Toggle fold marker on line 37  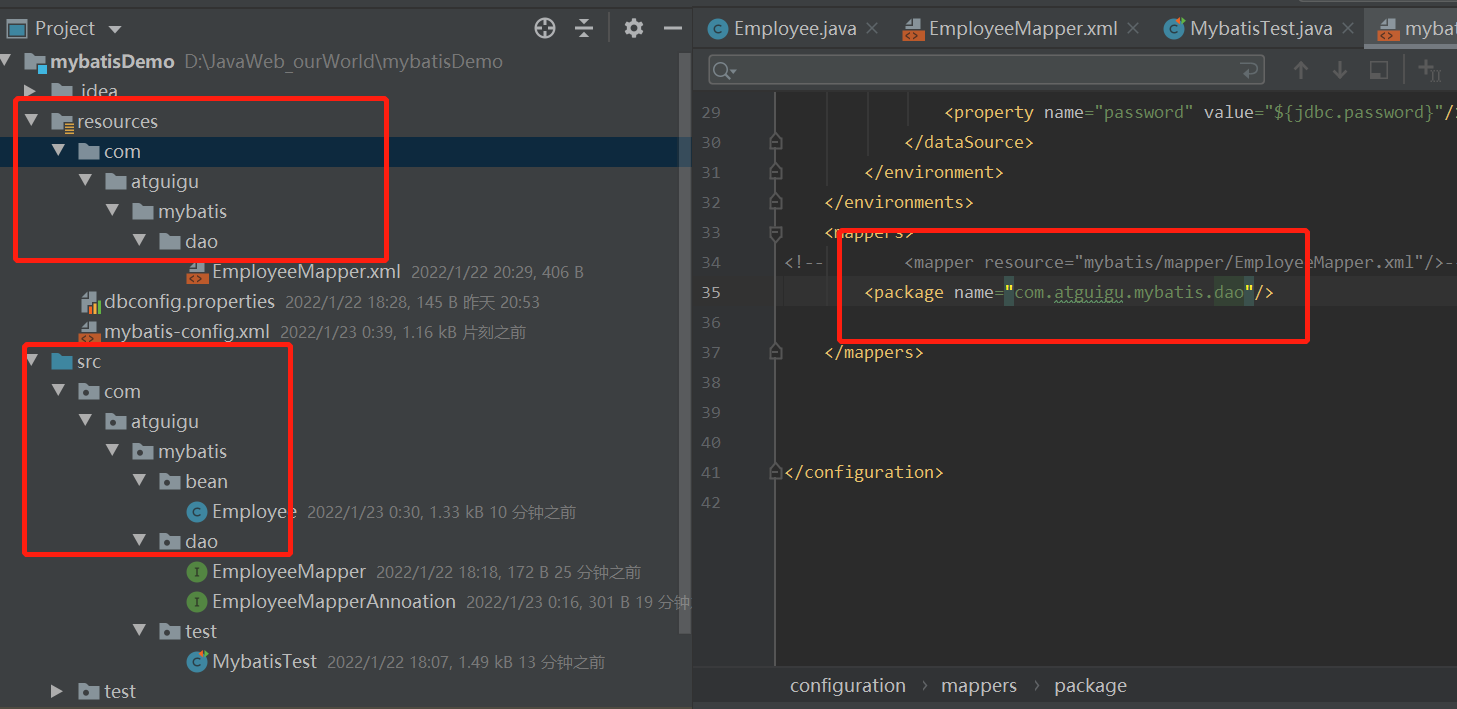775,352
